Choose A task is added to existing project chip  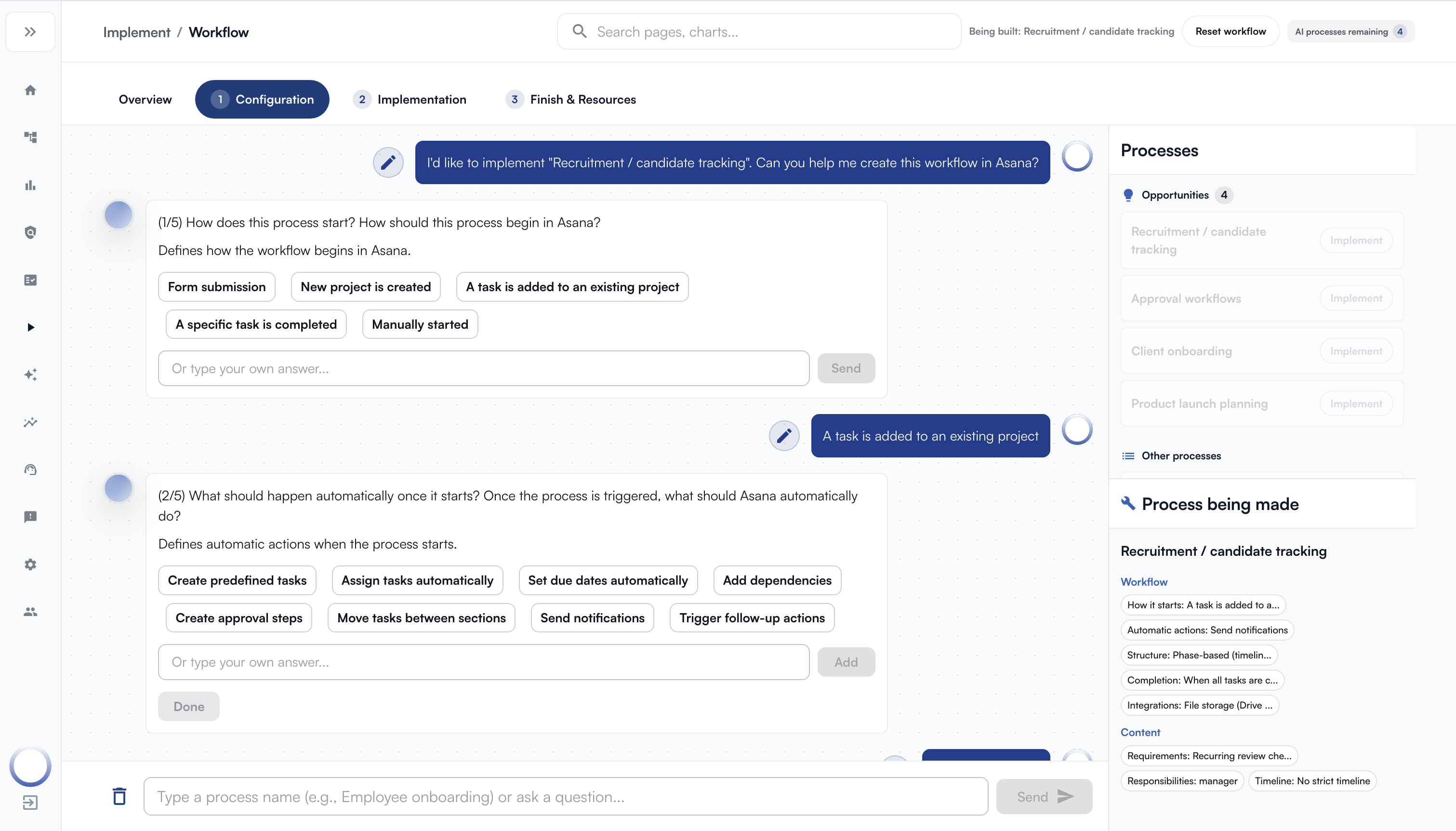572,286
